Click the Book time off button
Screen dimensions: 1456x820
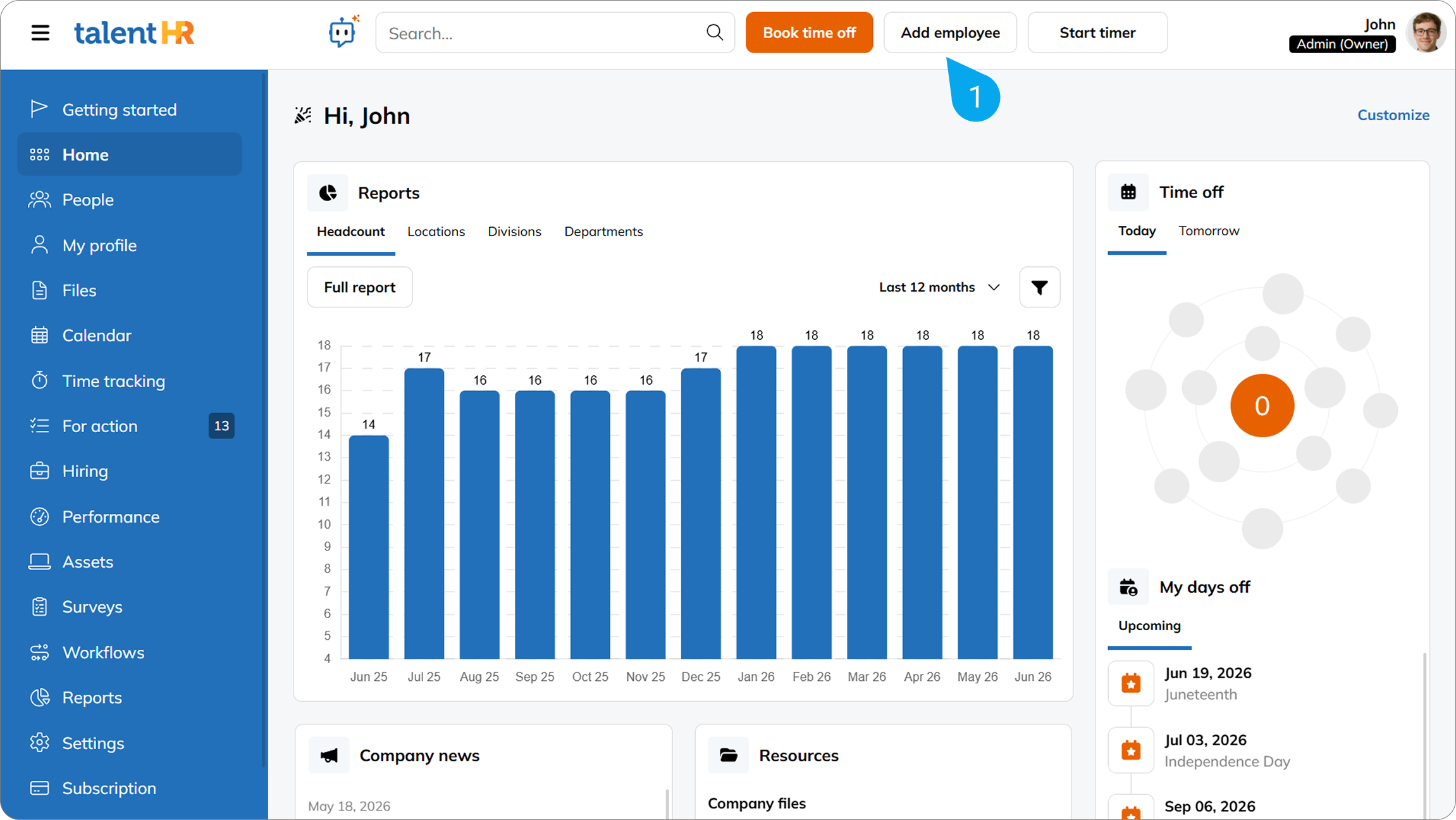click(810, 32)
